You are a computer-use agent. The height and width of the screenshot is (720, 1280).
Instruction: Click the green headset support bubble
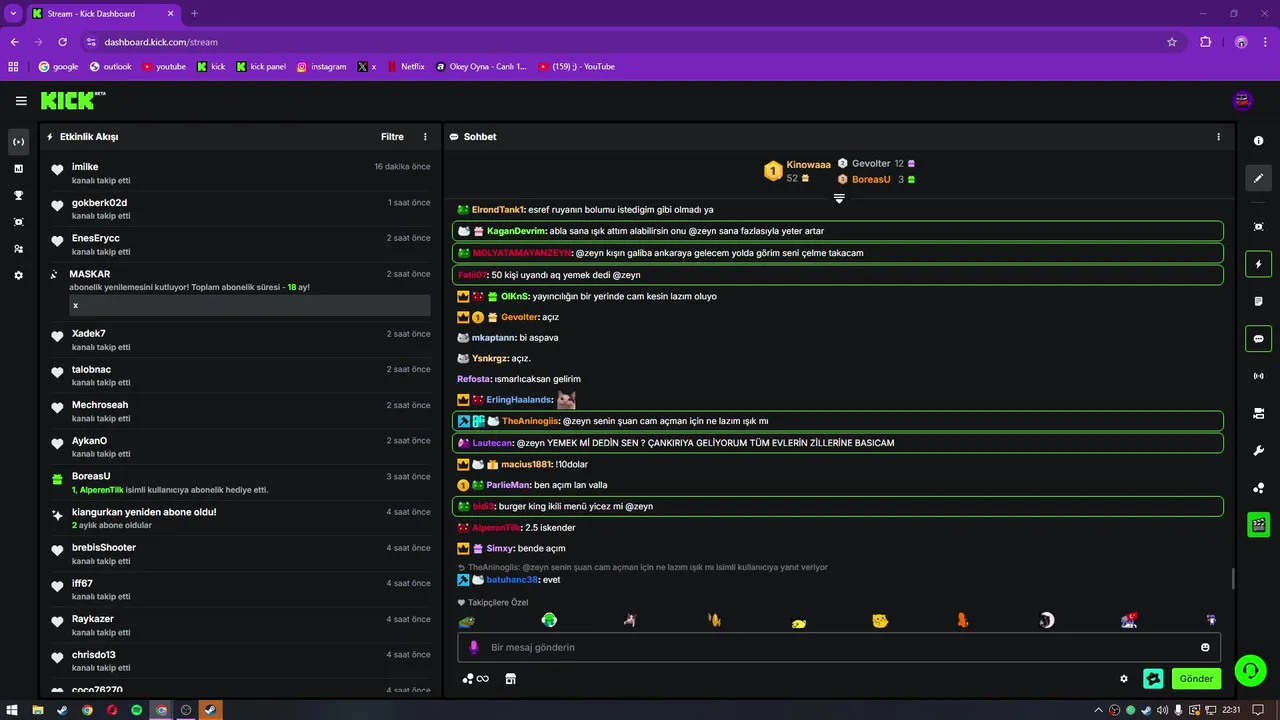1250,670
